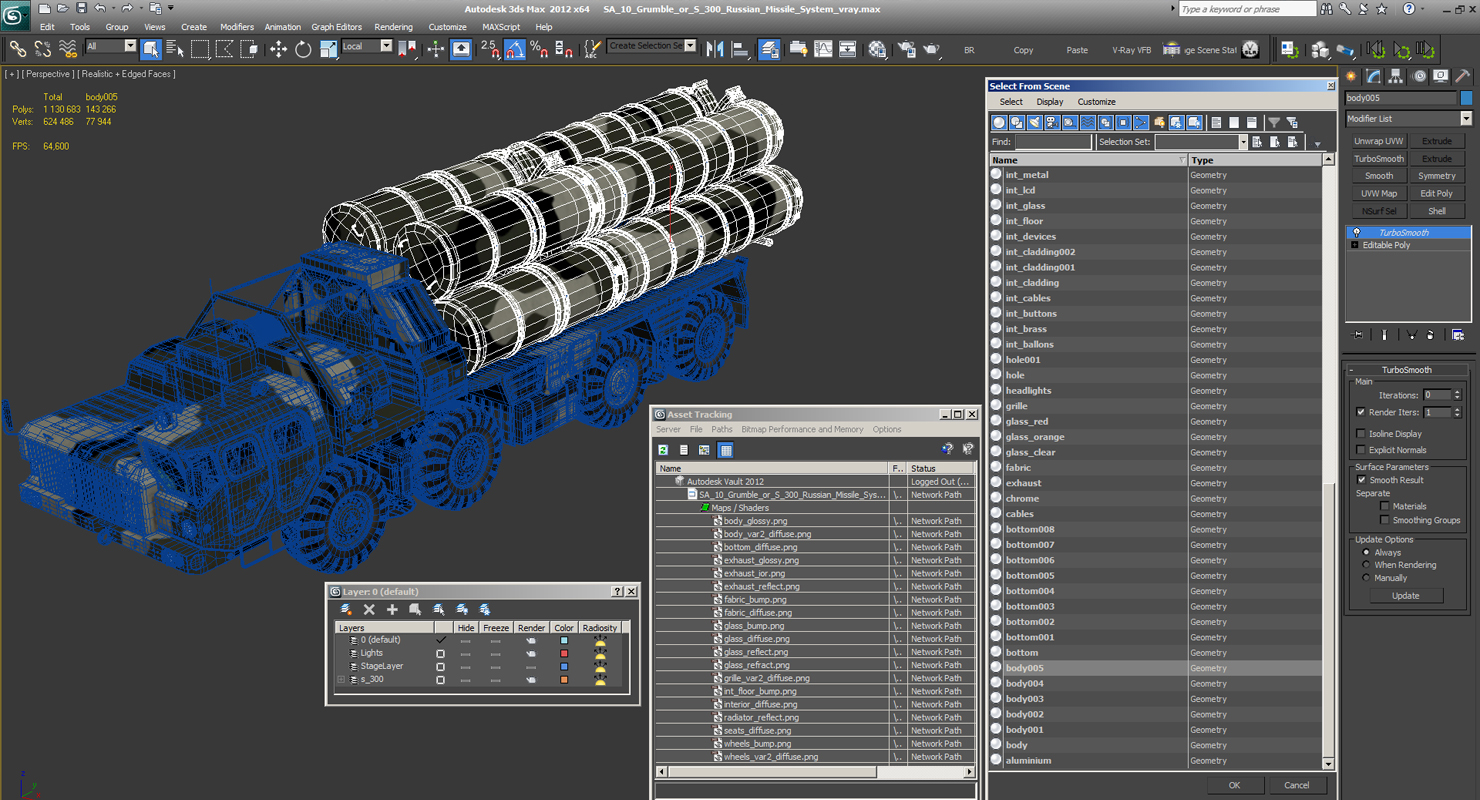Open the Utilities hammer panel icon
The image size is (1480, 800).
pyautogui.click(x=1462, y=76)
